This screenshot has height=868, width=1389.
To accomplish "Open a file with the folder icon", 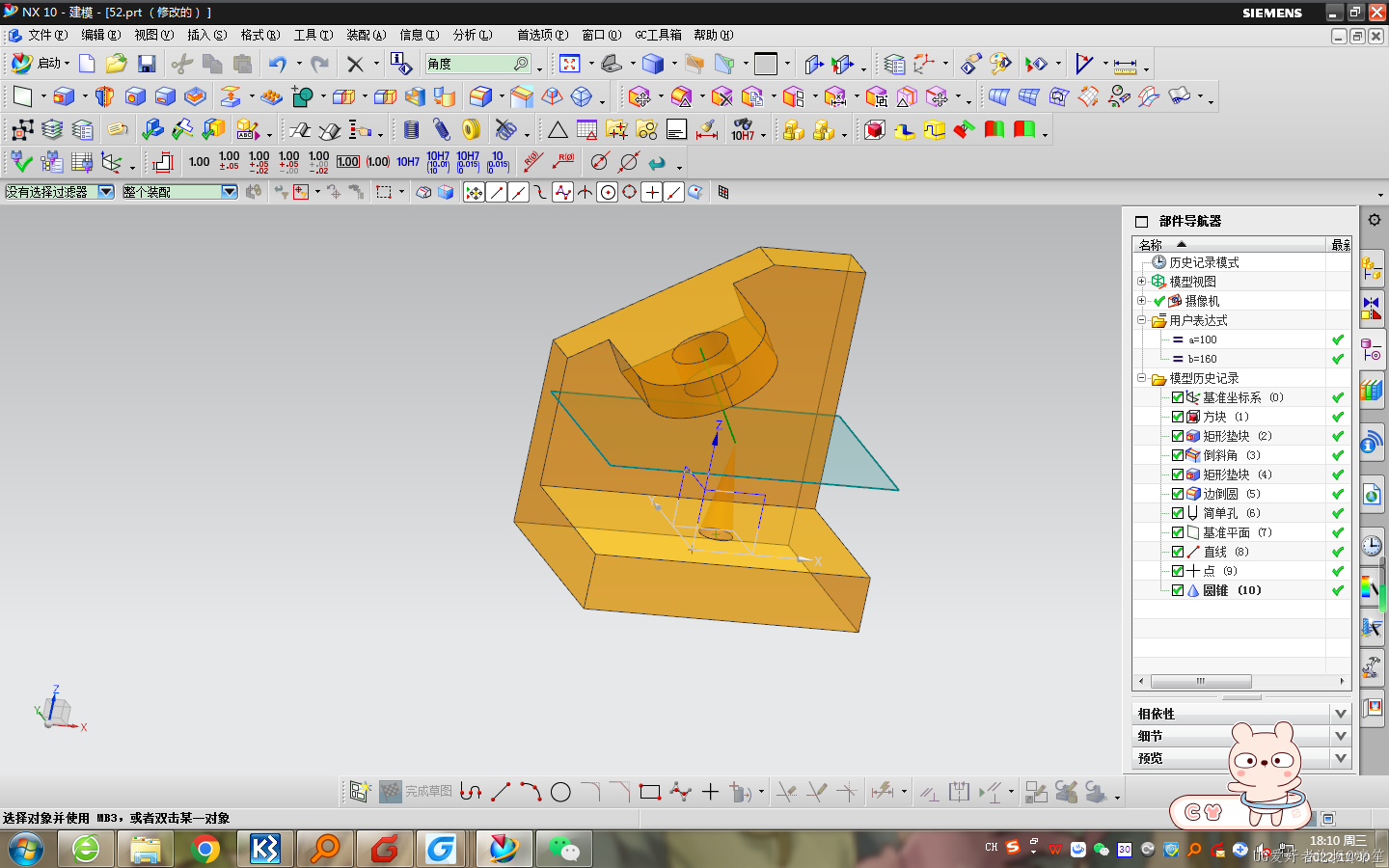I will click(x=116, y=64).
